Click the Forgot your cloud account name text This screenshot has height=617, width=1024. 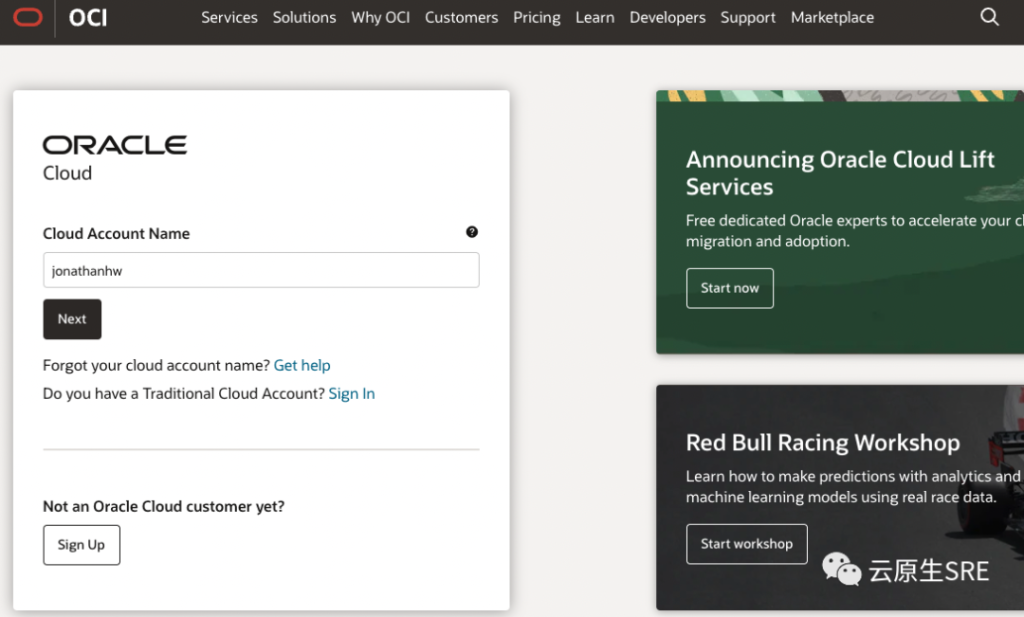coord(156,366)
